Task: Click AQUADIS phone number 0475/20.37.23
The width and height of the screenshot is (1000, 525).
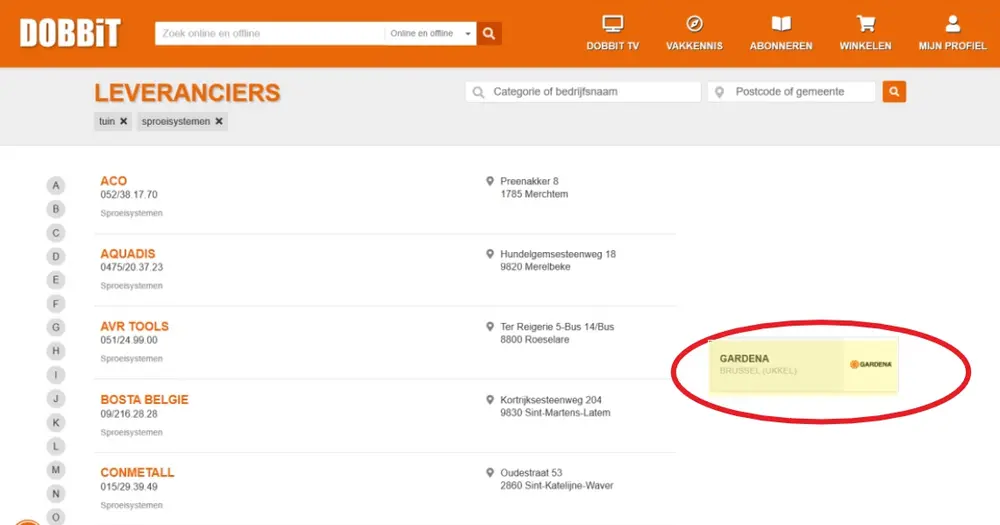Action: 131,267
